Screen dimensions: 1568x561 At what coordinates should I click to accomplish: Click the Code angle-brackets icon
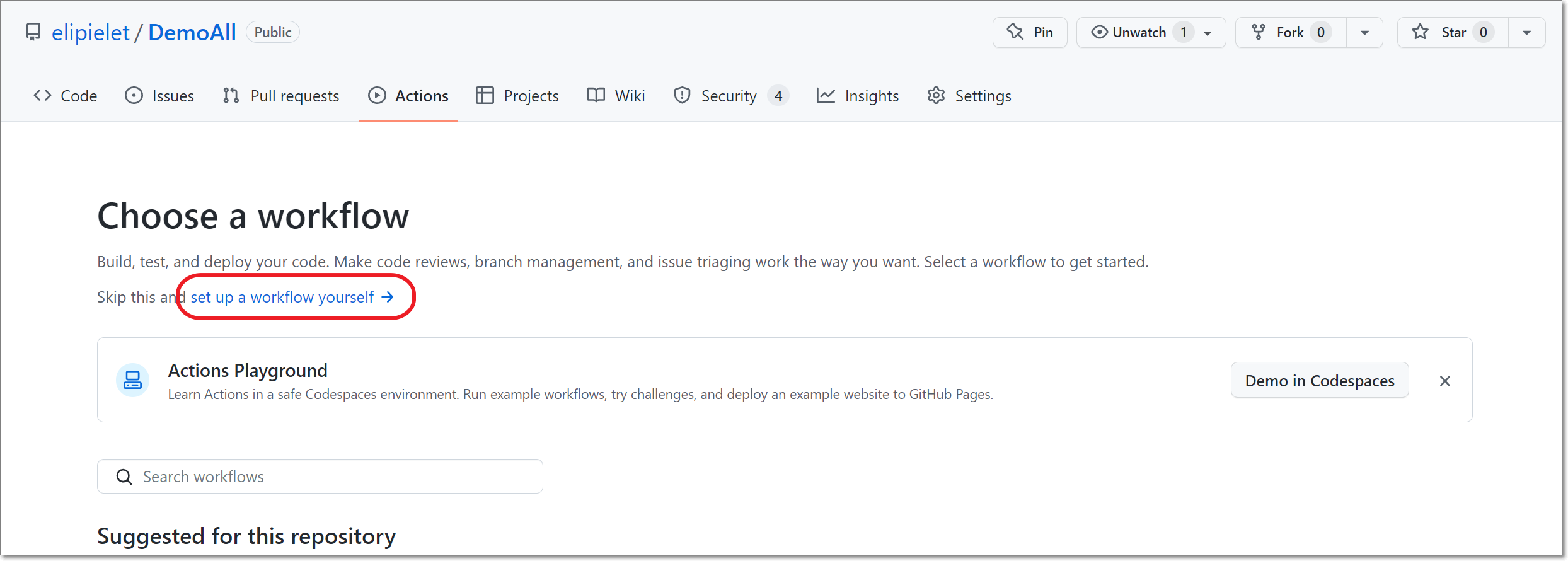point(42,95)
